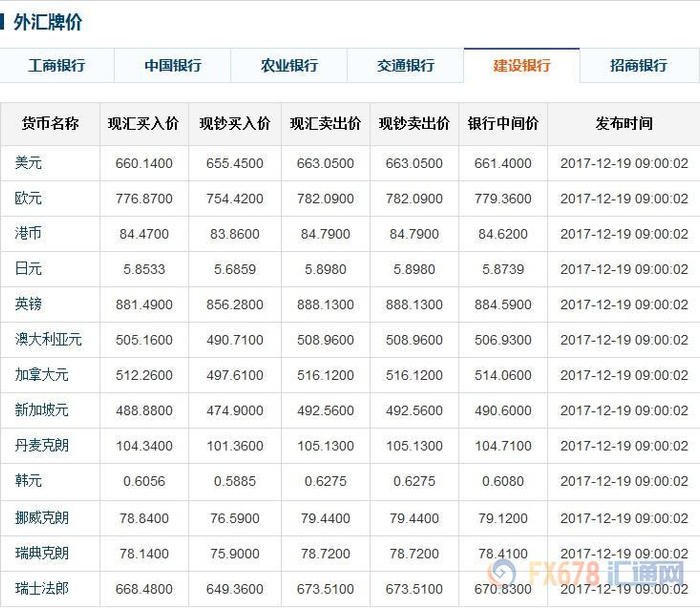This screenshot has width=700, height=608.
Task: Click the 78.1400 SEK buy rate
Action: [x=144, y=554]
